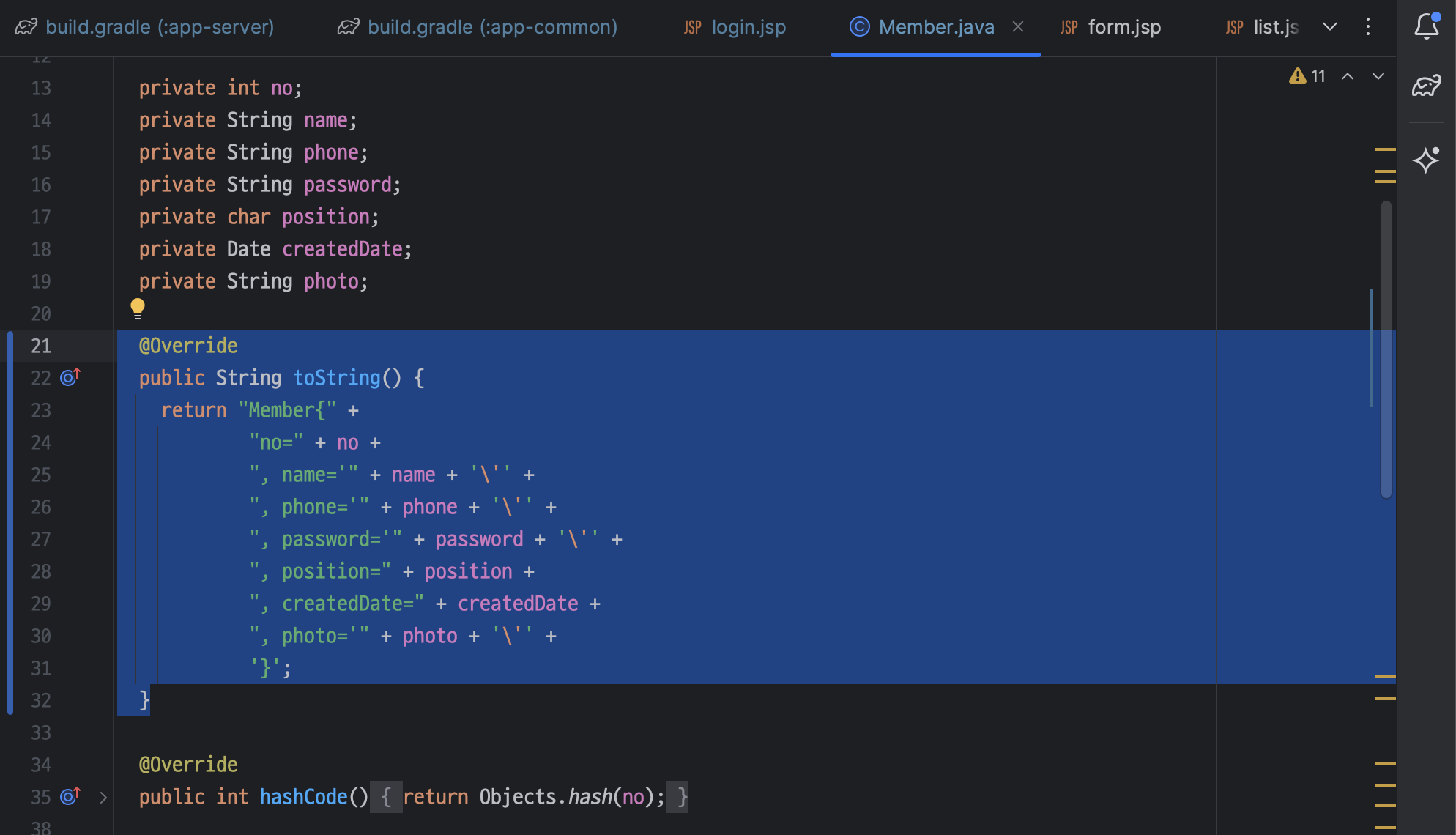Click the hashCode override gutter icon
The image size is (1456, 835).
tap(70, 796)
